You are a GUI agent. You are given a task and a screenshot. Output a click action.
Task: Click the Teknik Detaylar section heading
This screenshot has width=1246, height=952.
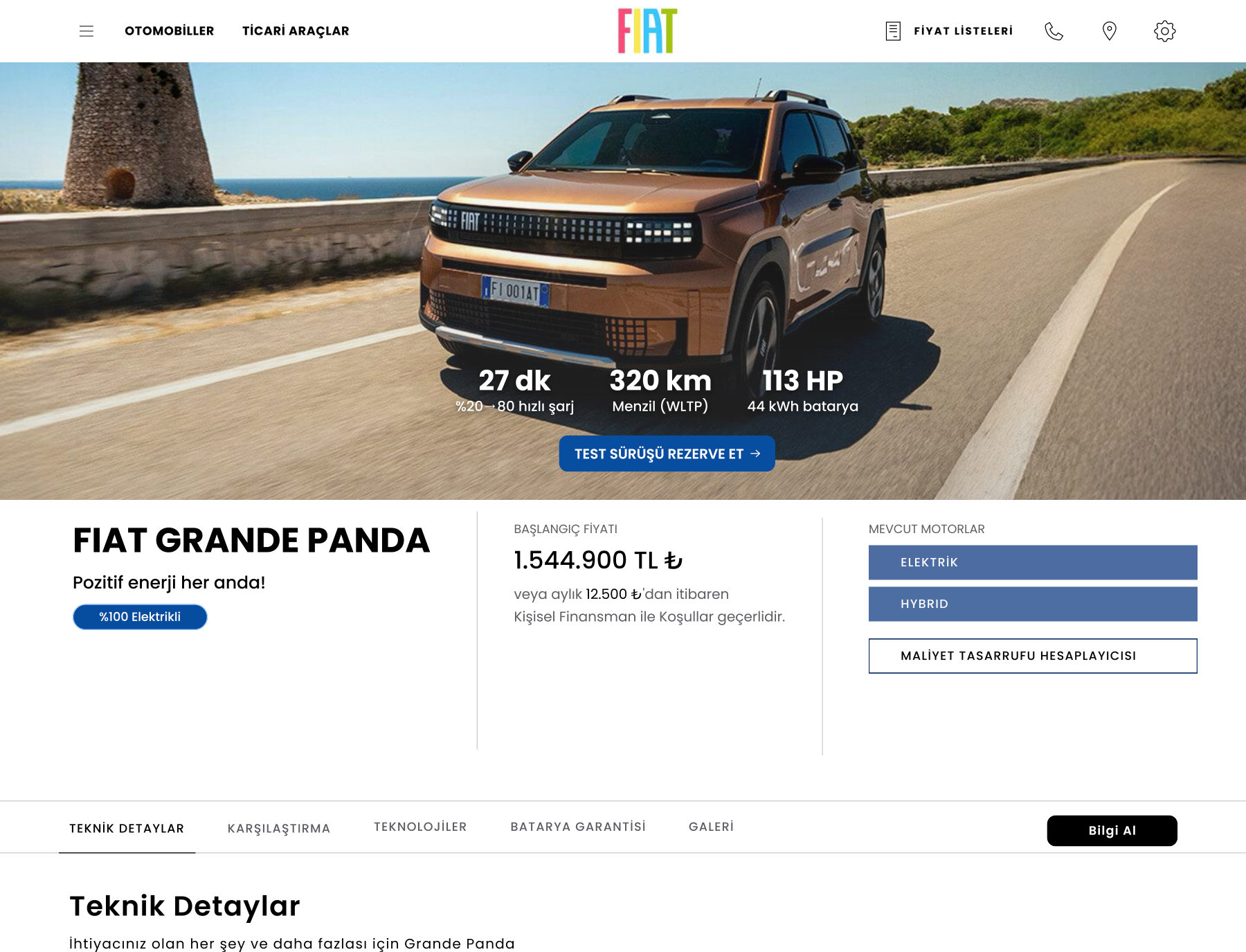pos(185,906)
